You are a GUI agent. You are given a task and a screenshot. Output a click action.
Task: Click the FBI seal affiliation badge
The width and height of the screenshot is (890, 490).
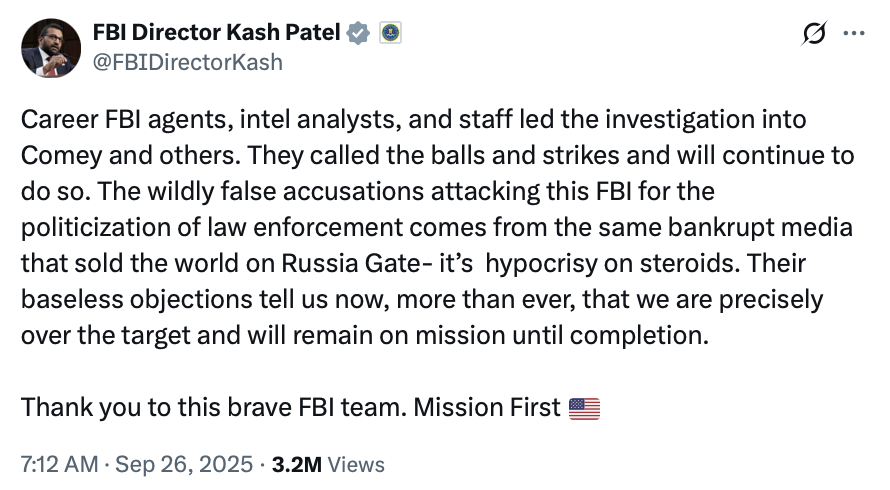tap(389, 33)
